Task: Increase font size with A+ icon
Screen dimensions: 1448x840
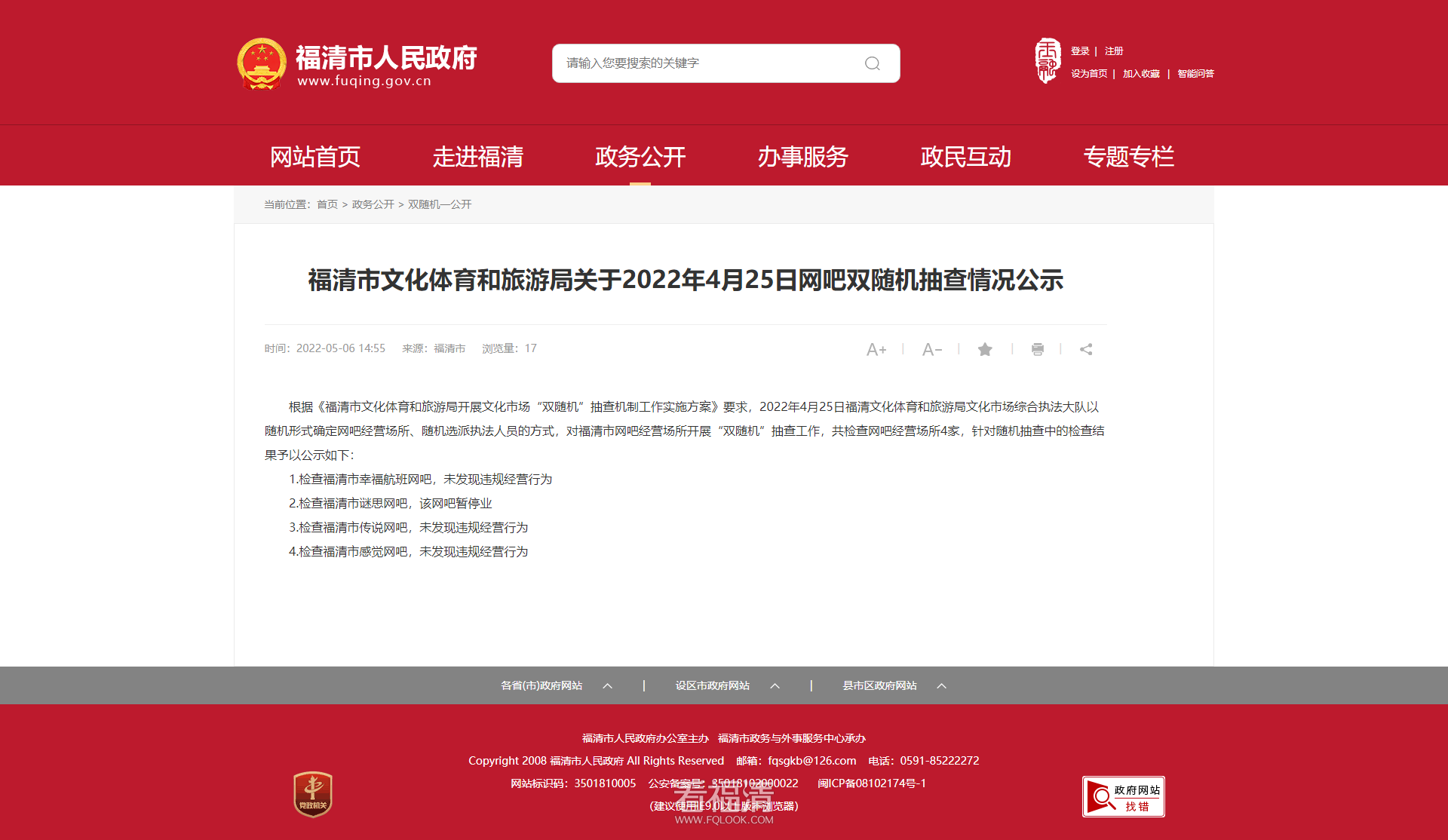Action: coord(876,350)
